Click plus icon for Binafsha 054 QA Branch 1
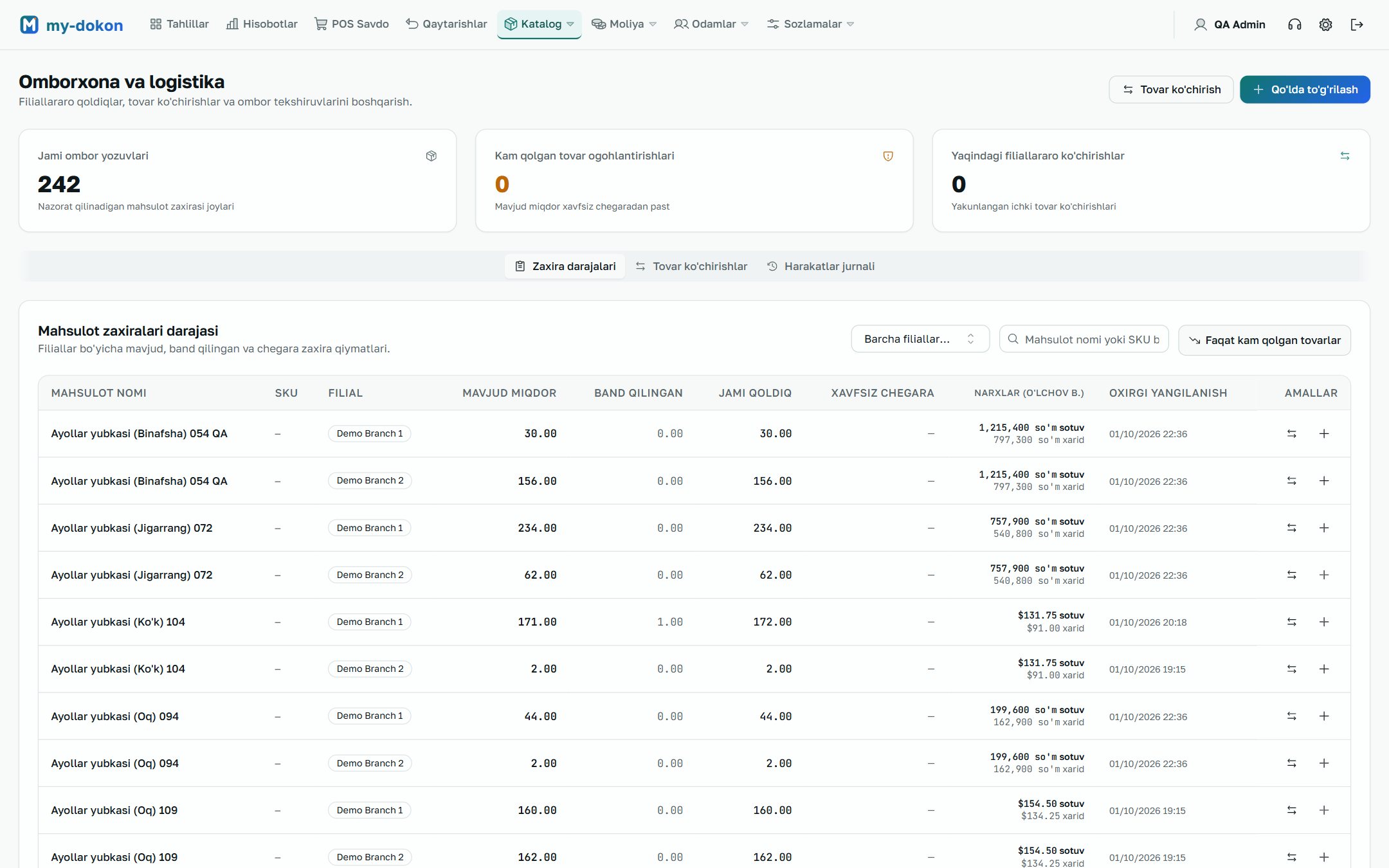 click(x=1324, y=433)
